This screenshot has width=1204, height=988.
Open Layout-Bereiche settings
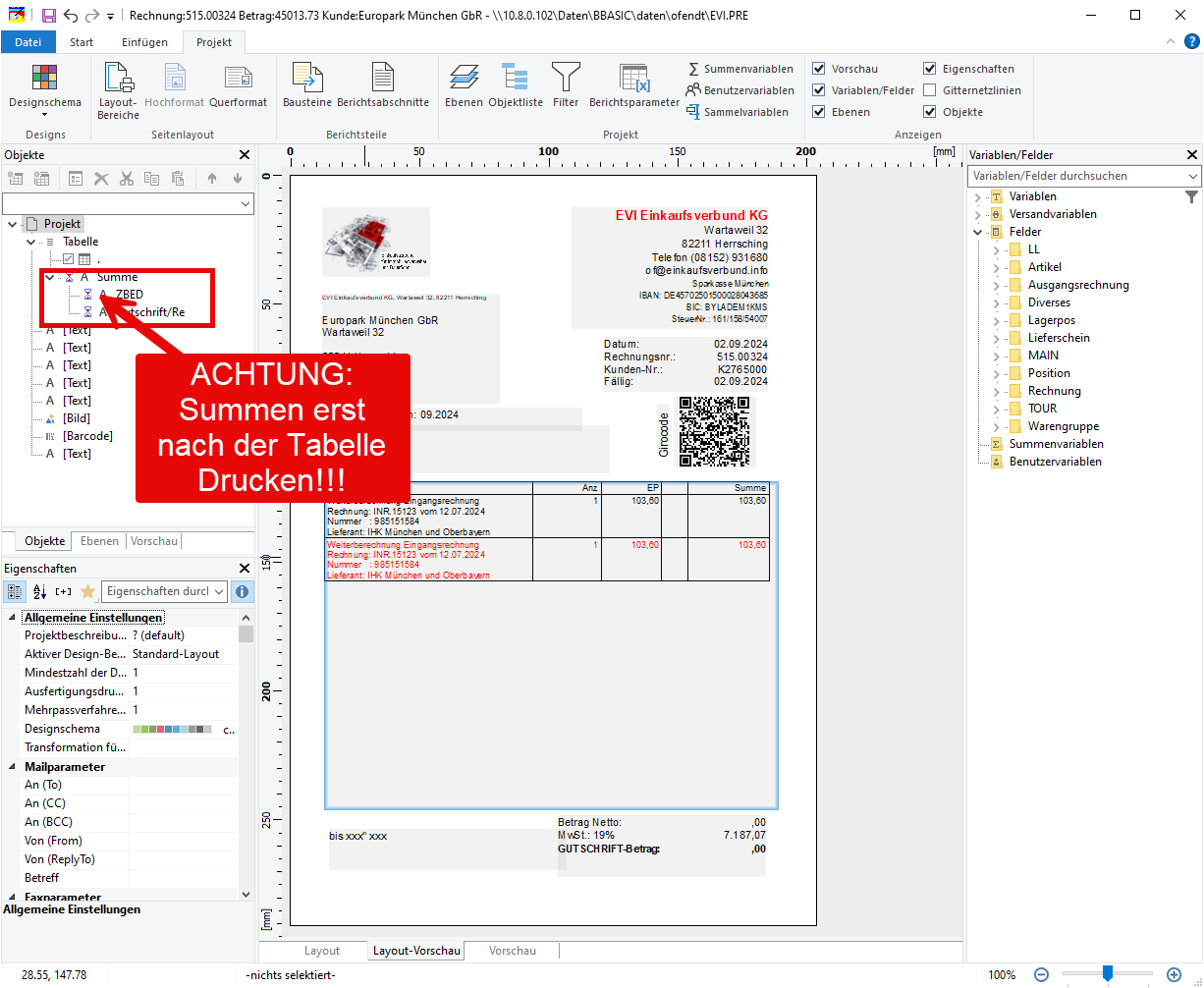point(118,91)
